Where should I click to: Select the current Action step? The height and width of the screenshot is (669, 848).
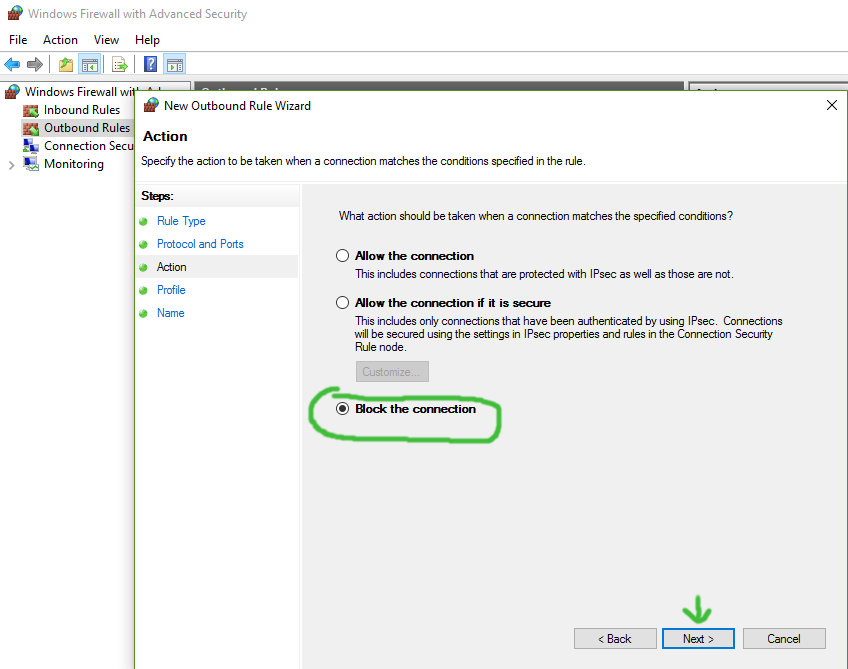point(171,267)
